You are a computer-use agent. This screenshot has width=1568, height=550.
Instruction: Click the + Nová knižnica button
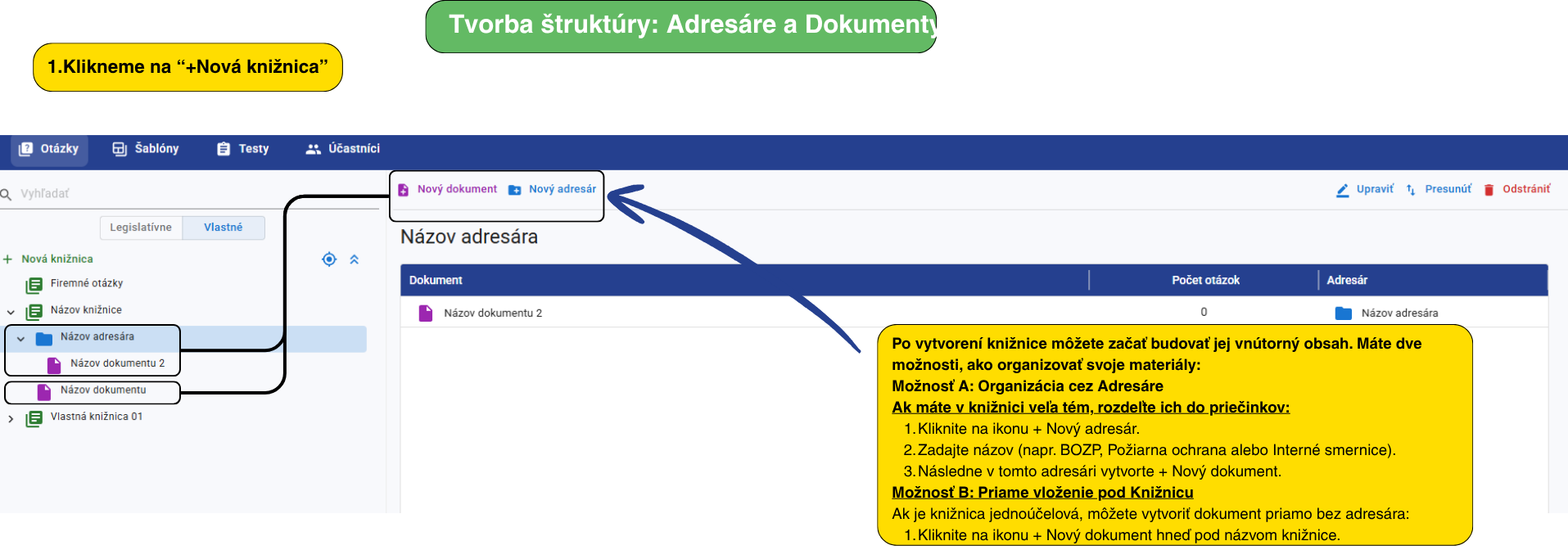pyautogui.click(x=49, y=259)
